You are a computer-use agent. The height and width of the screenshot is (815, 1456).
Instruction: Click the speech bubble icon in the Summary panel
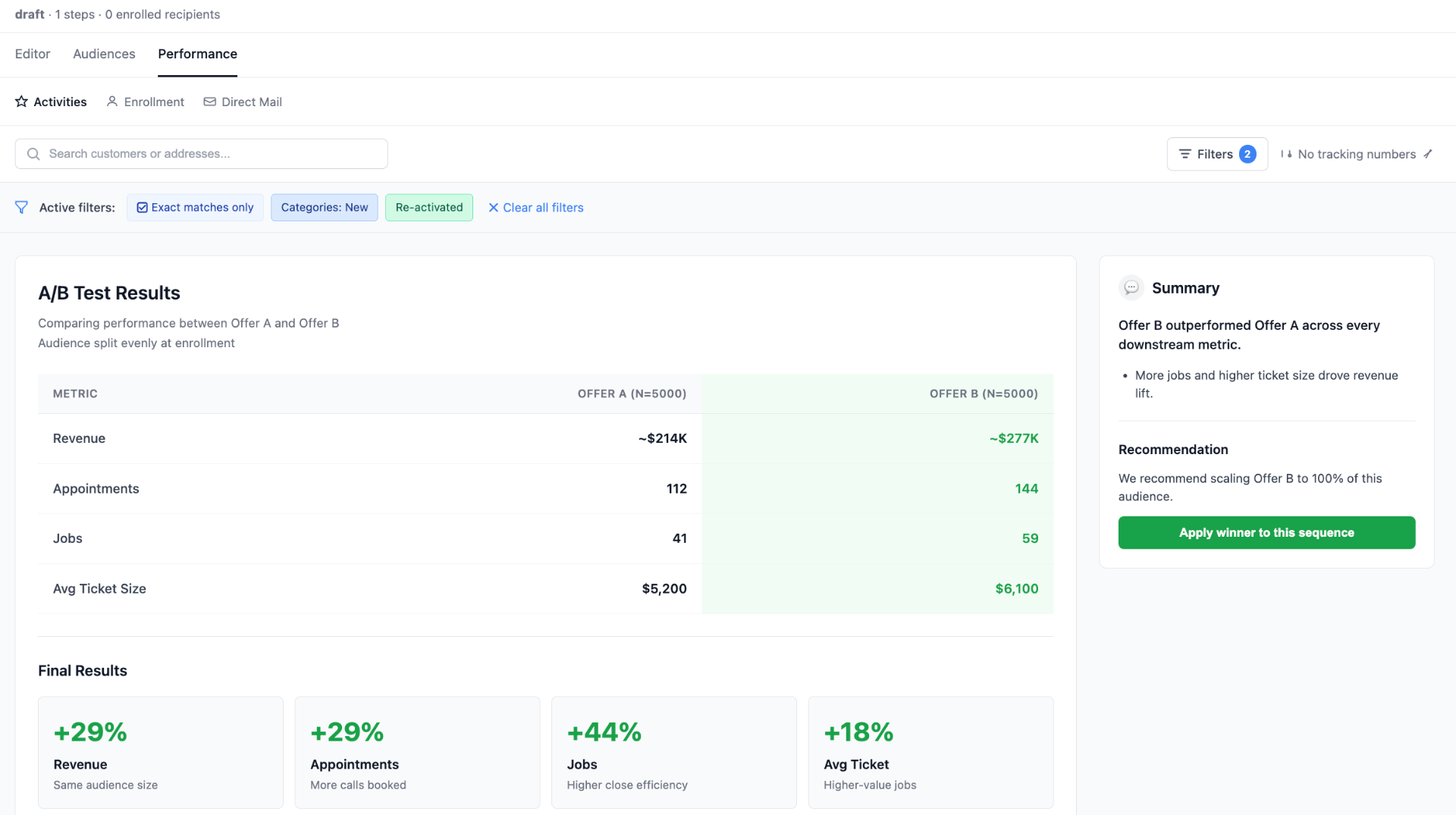[1131, 287]
